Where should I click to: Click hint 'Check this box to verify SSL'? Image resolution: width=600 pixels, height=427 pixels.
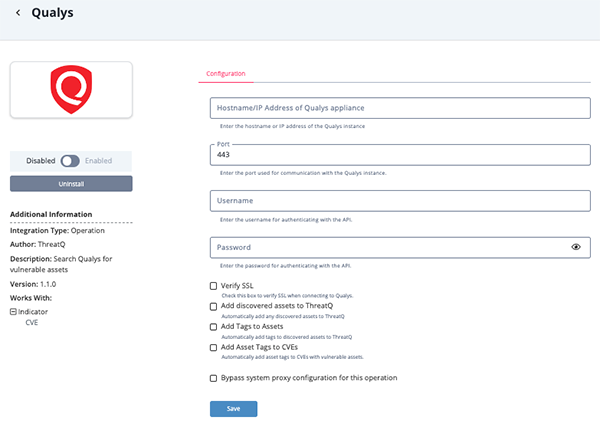pos(287,295)
